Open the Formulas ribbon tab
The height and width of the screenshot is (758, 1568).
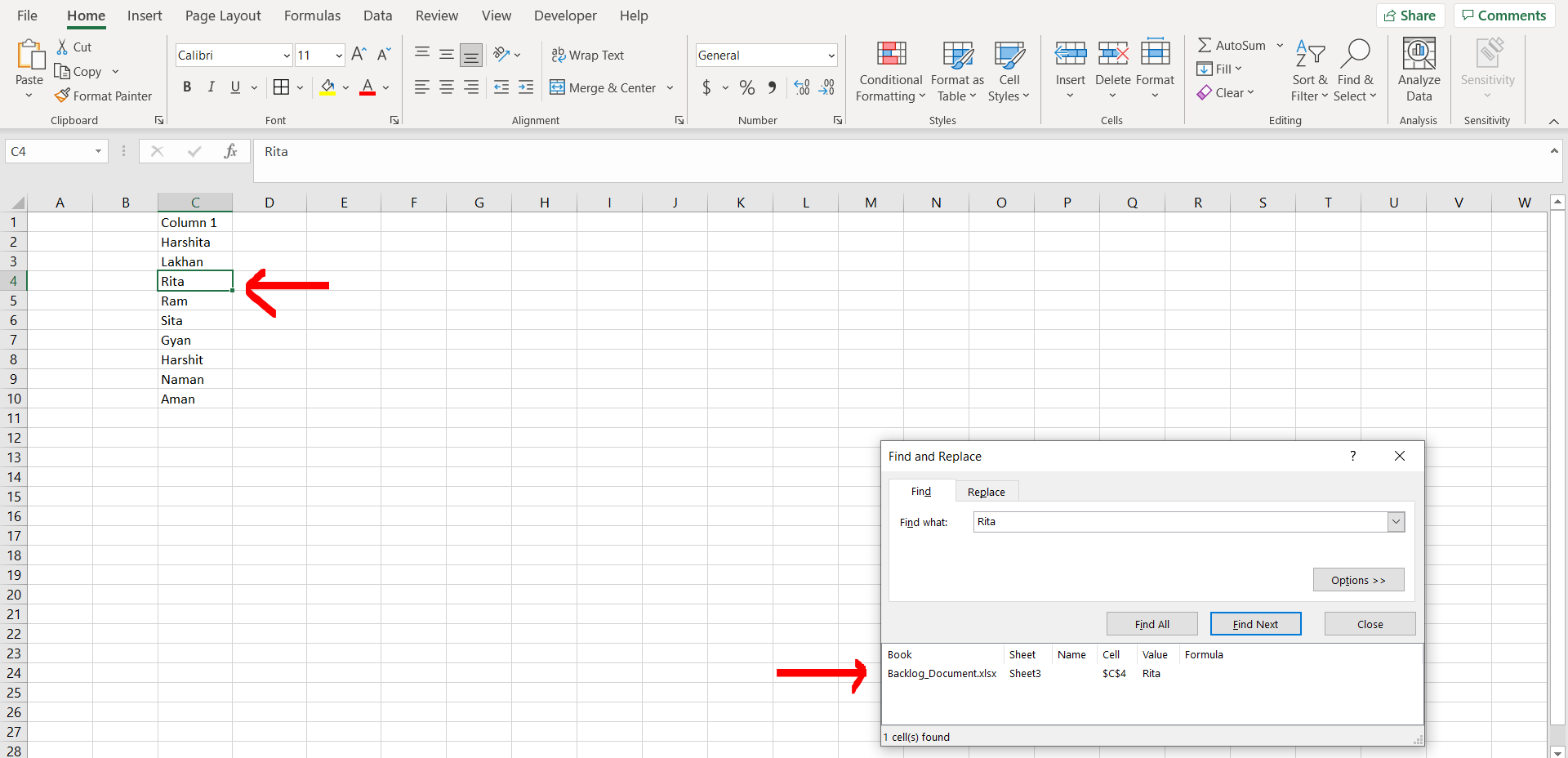coord(312,16)
